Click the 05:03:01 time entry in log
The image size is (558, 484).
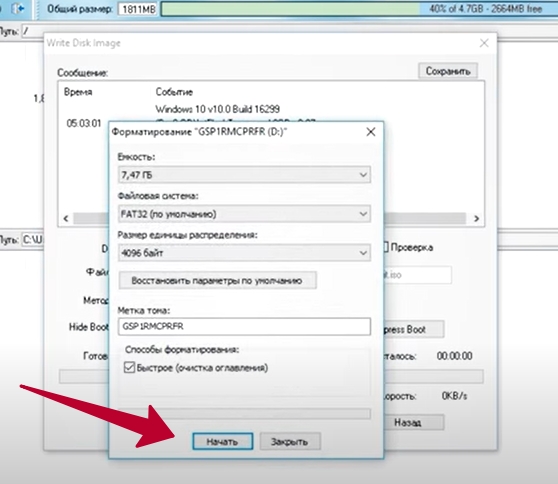[84, 123]
